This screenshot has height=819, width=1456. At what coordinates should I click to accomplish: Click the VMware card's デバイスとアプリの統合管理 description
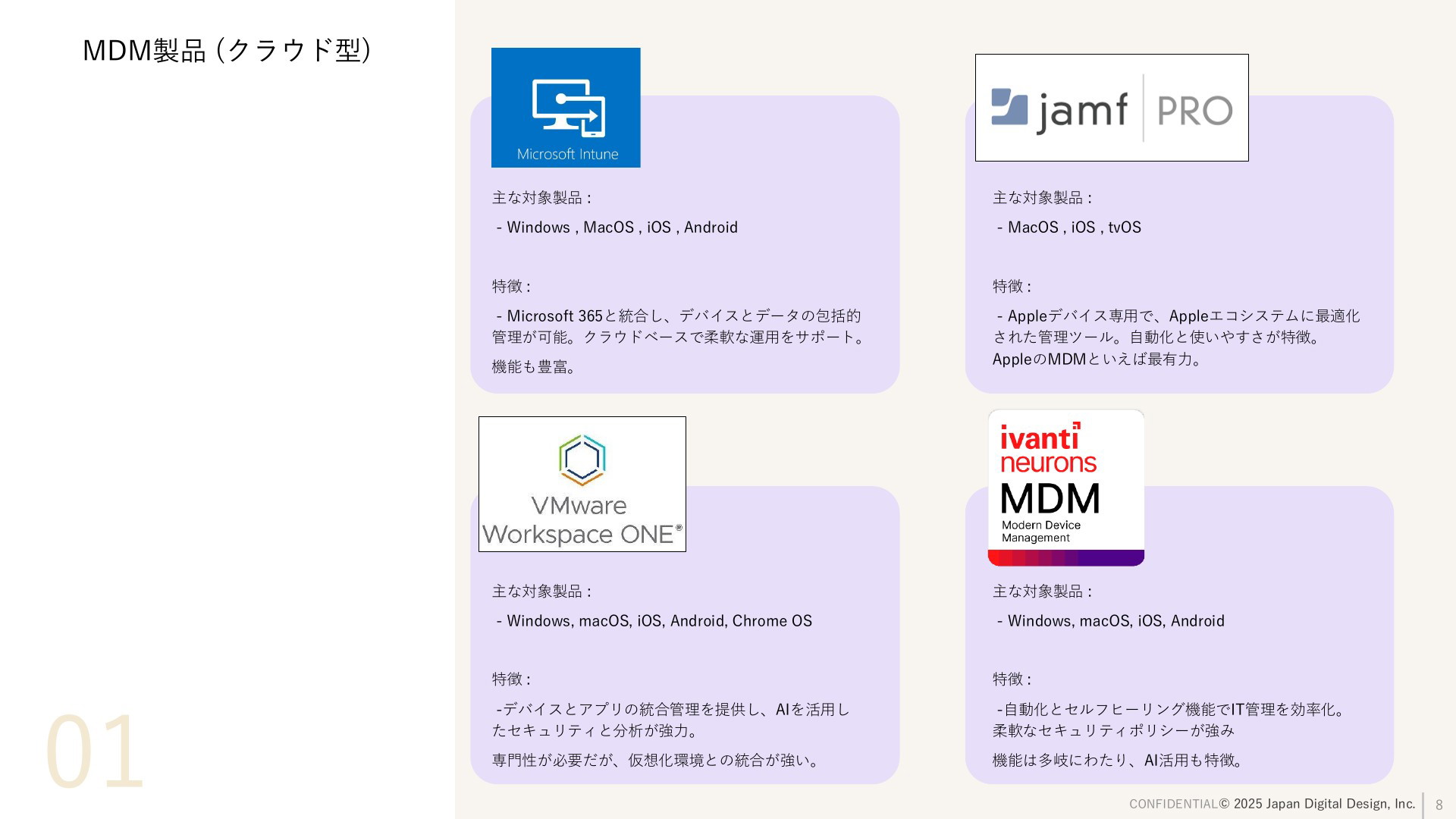pyautogui.click(x=672, y=720)
